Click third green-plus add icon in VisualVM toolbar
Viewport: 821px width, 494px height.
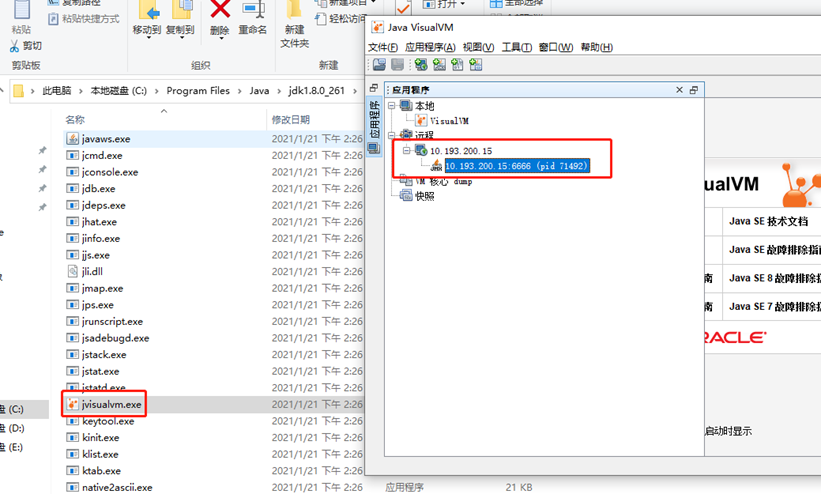coord(457,64)
